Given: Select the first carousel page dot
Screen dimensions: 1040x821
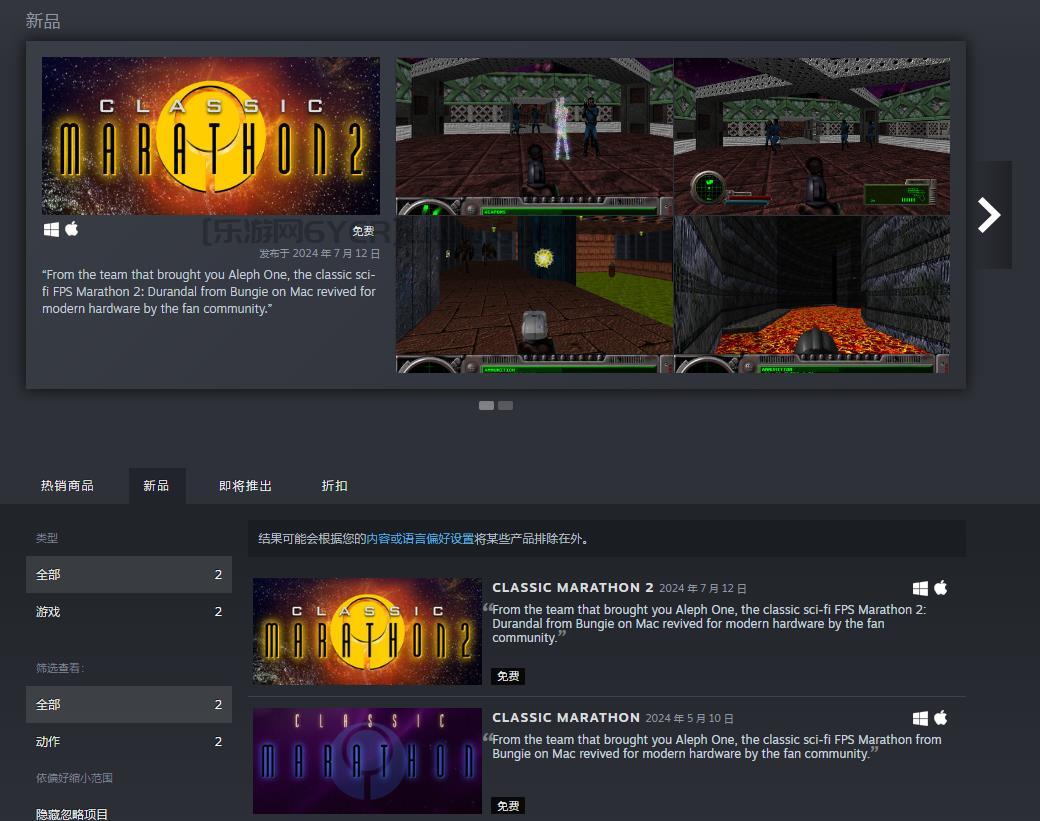Looking at the screenshot, I should (x=487, y=405).
